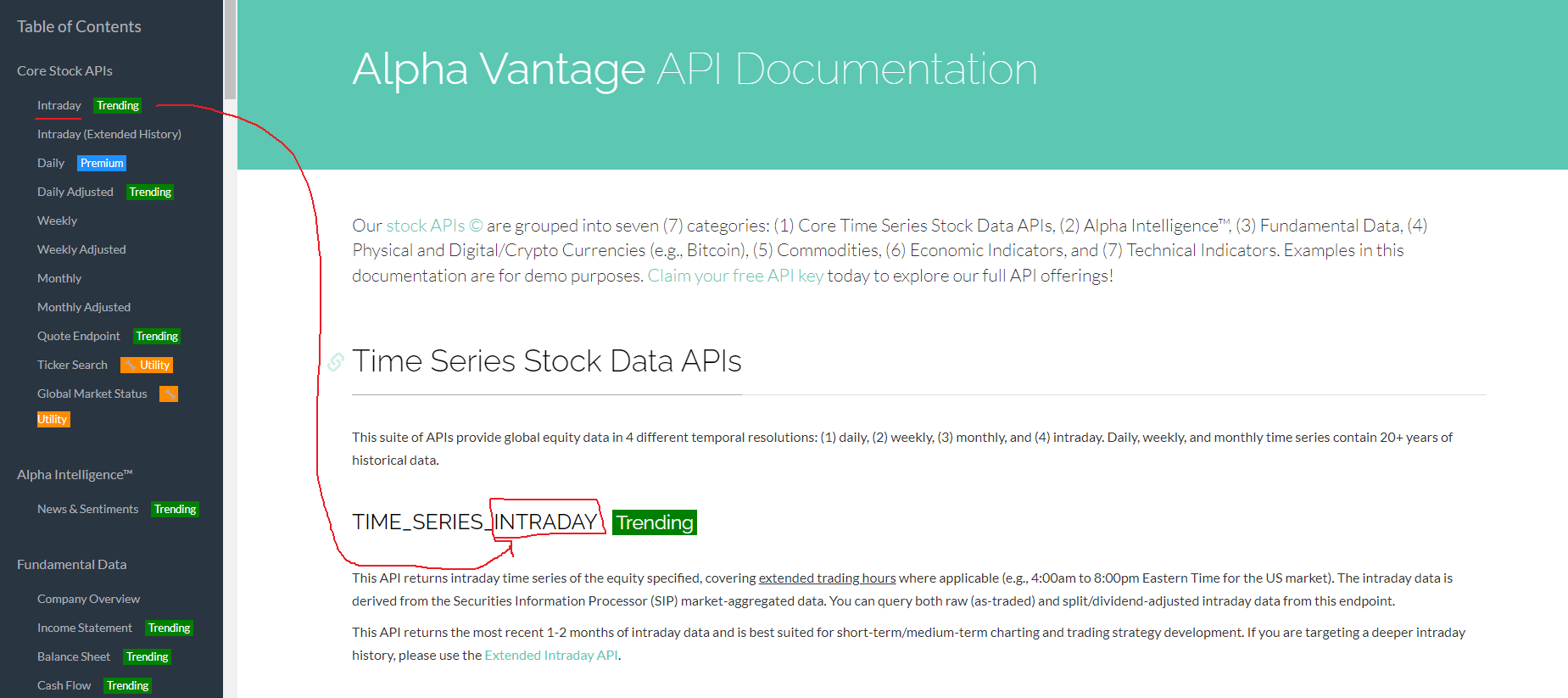Select Balance Sheet under Fundamental Data
The width and height of the screenshot is (1568, 698).
[x=74, y=656]
